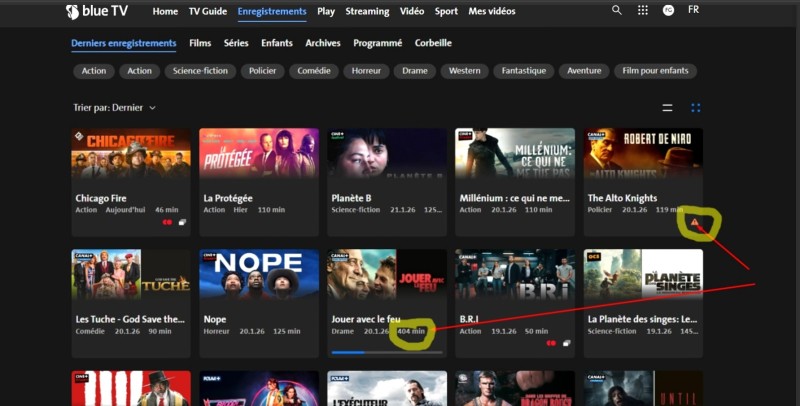
Task: Toggle the Science-fiction genre filter
Action: pyautogui.click(x=200, y=71)
